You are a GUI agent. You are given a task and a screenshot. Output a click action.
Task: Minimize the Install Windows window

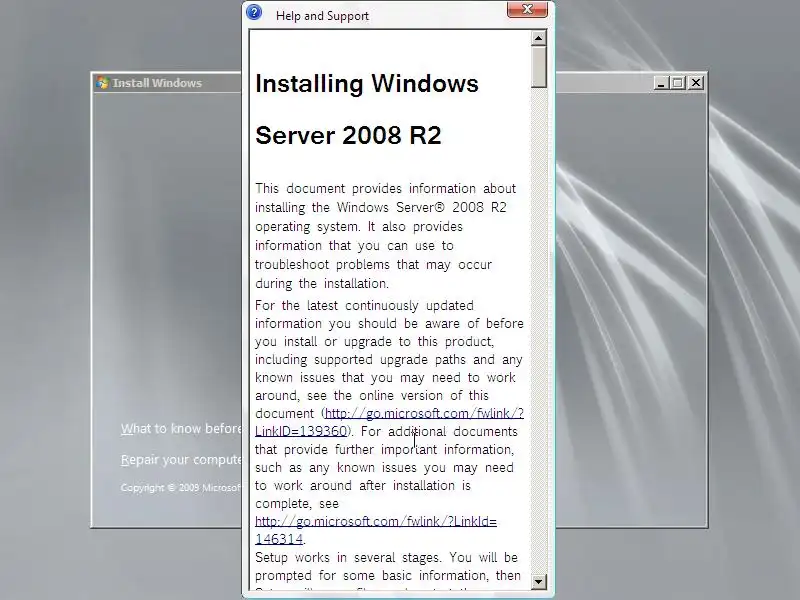[x=661, y=83]
